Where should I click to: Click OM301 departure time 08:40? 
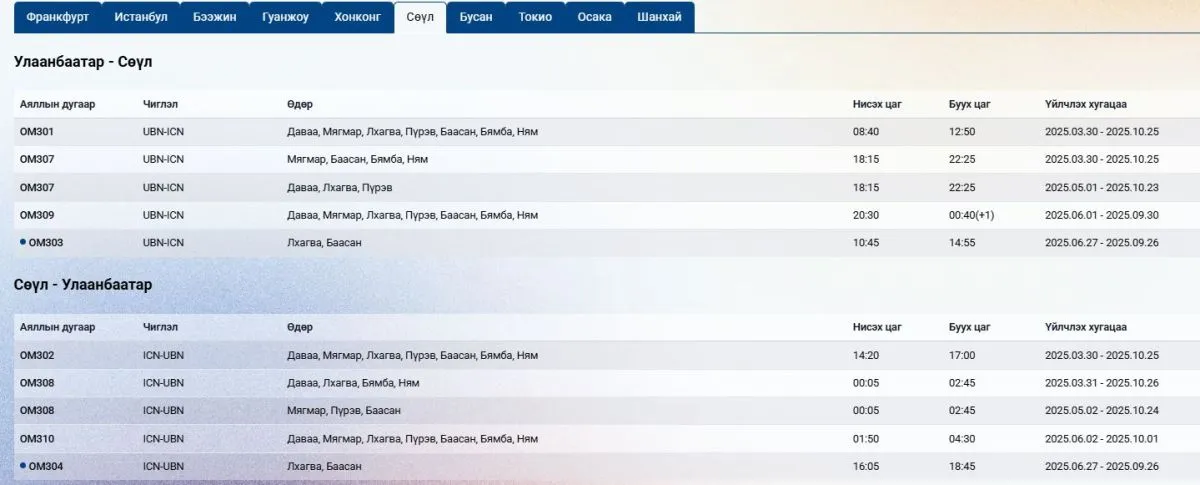click(x=866, y=132)
